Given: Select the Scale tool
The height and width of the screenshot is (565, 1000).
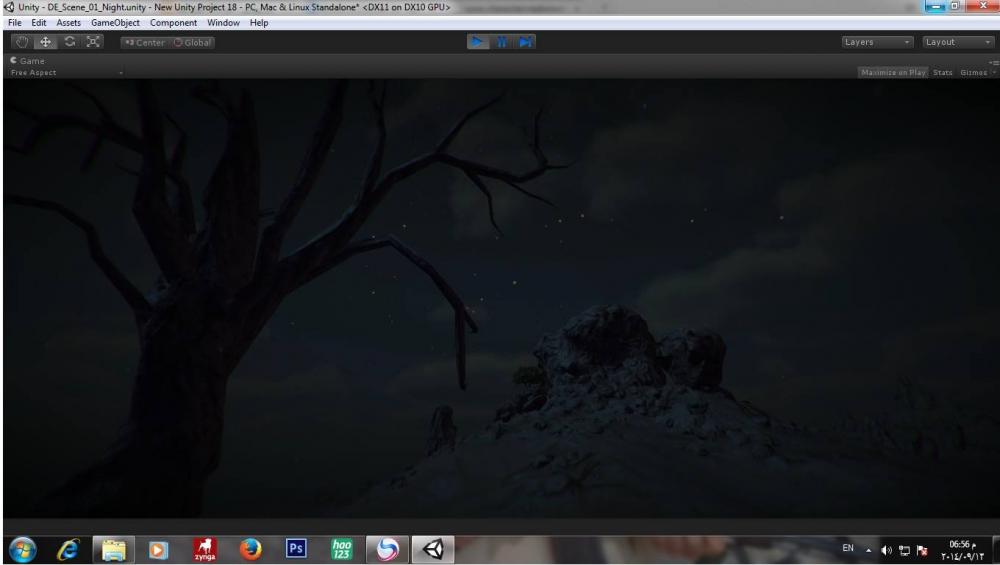Looking at the screenshot, I should pos(93,42).
